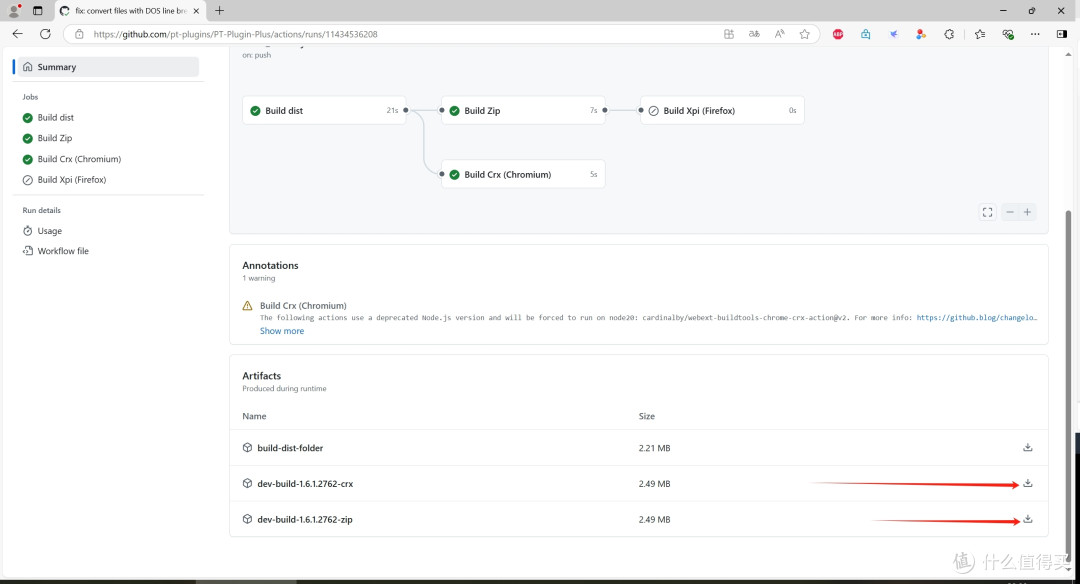Image resolution: width=1080 pixels, height=584 pixels.
Task: Open the Build Crx (Chromium) job in sidebar
Action: click(79, 159)
